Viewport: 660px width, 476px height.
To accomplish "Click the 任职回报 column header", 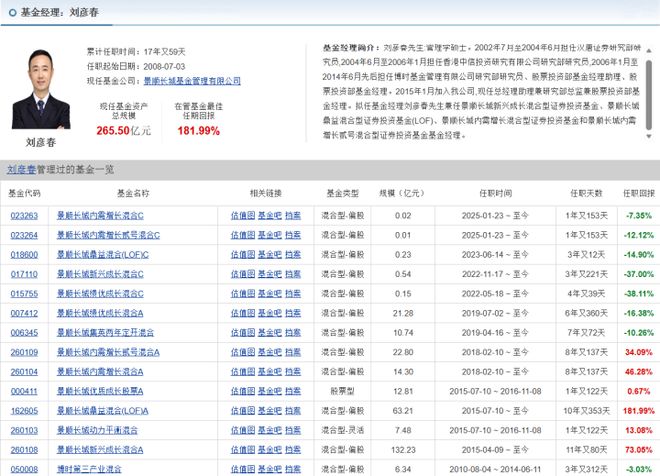I will click(x=639, y=194).
